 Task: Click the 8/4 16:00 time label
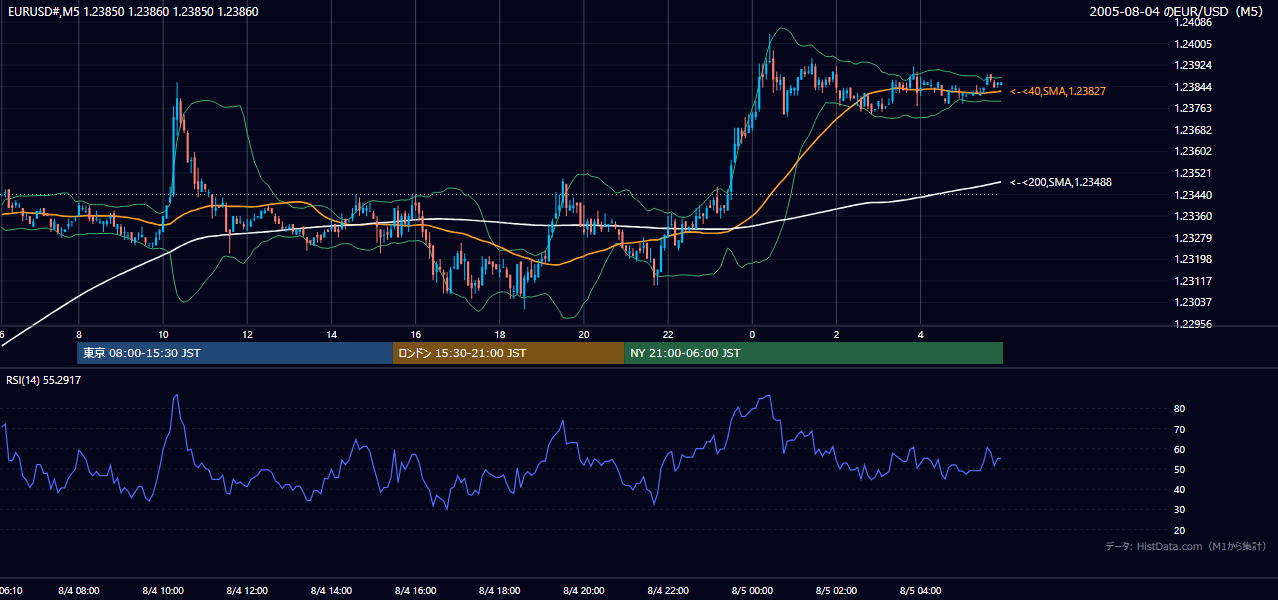[416, 591]
